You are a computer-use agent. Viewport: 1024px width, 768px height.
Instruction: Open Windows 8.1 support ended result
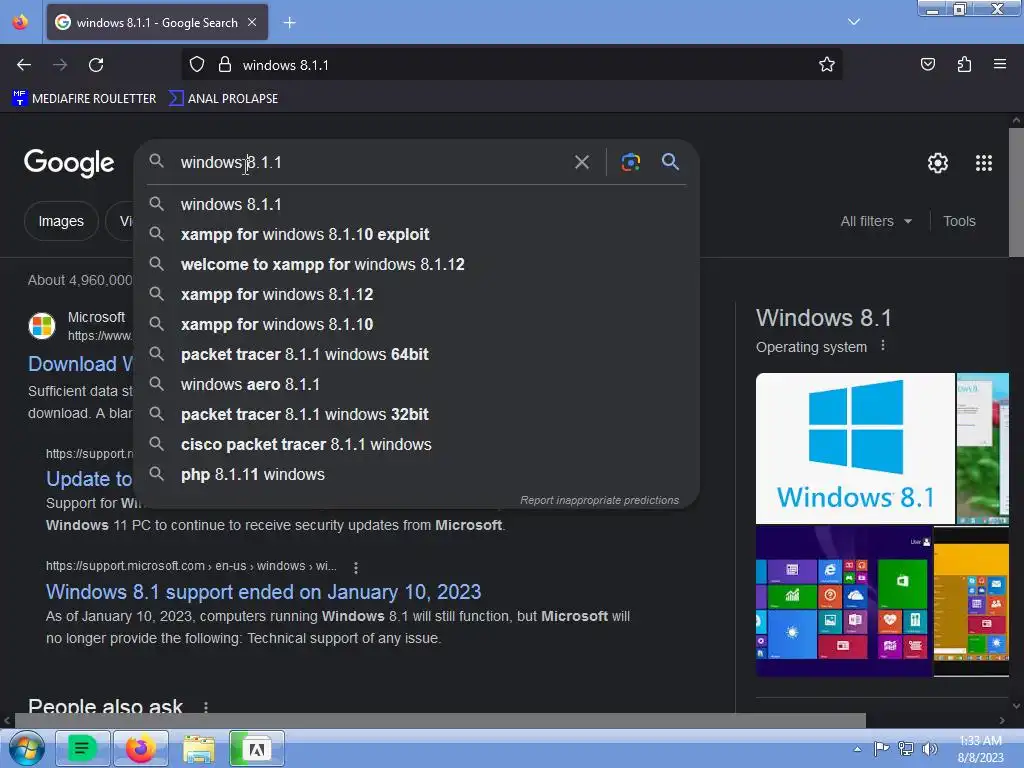click(x=263, y=592)
